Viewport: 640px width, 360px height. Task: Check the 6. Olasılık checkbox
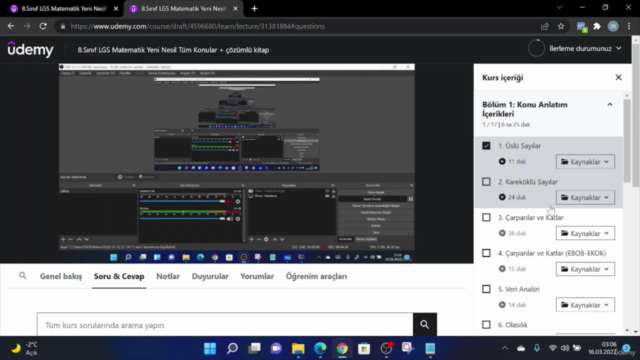pyautogui.click(x=486, y=325)
